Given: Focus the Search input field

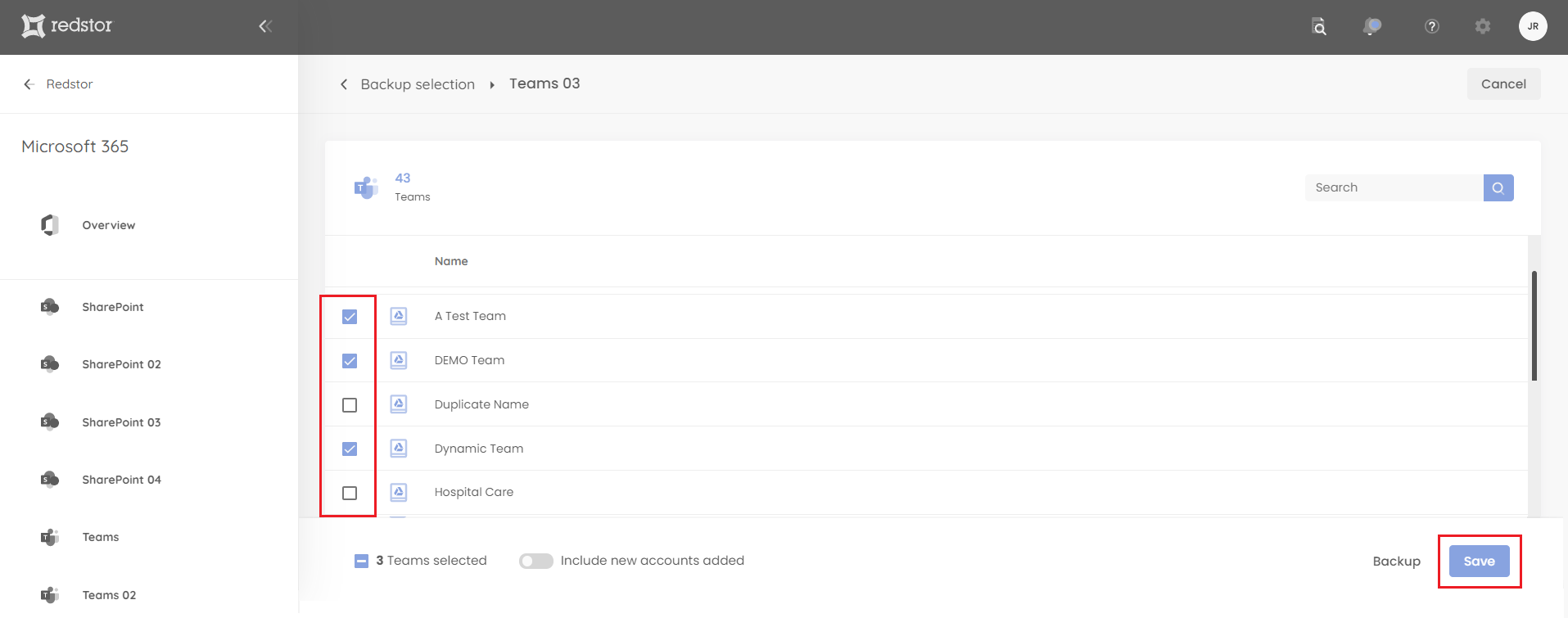Looking at the screenshot, I should click(x=1394, y=187).
